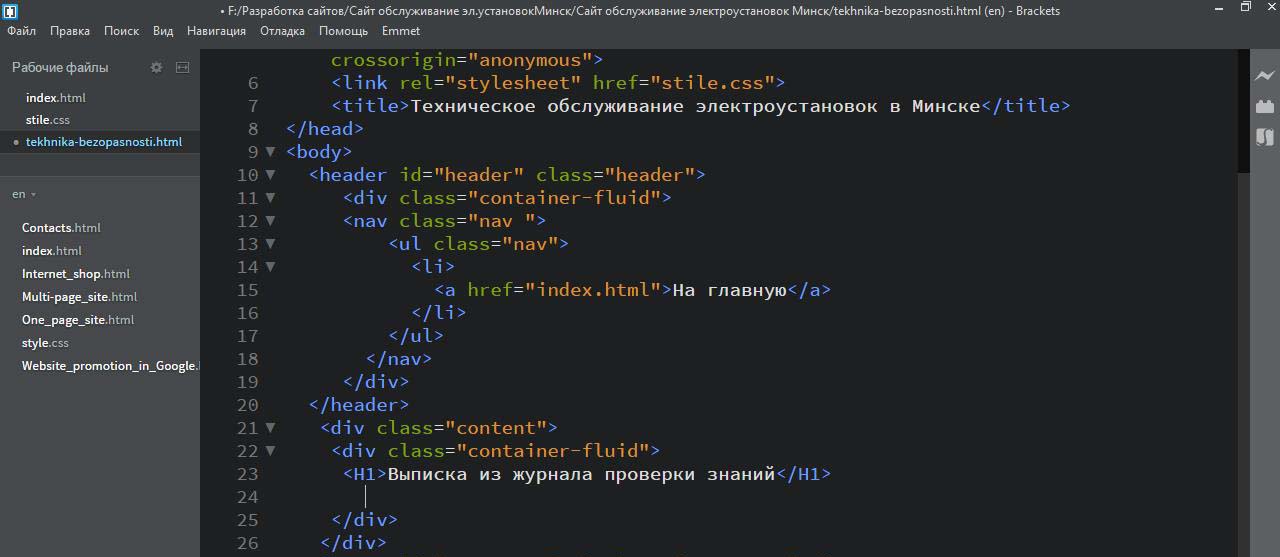This screenshot has width=1280, height=557.
Task: Open working files settings gear icon
Action: tap(156, 68)
